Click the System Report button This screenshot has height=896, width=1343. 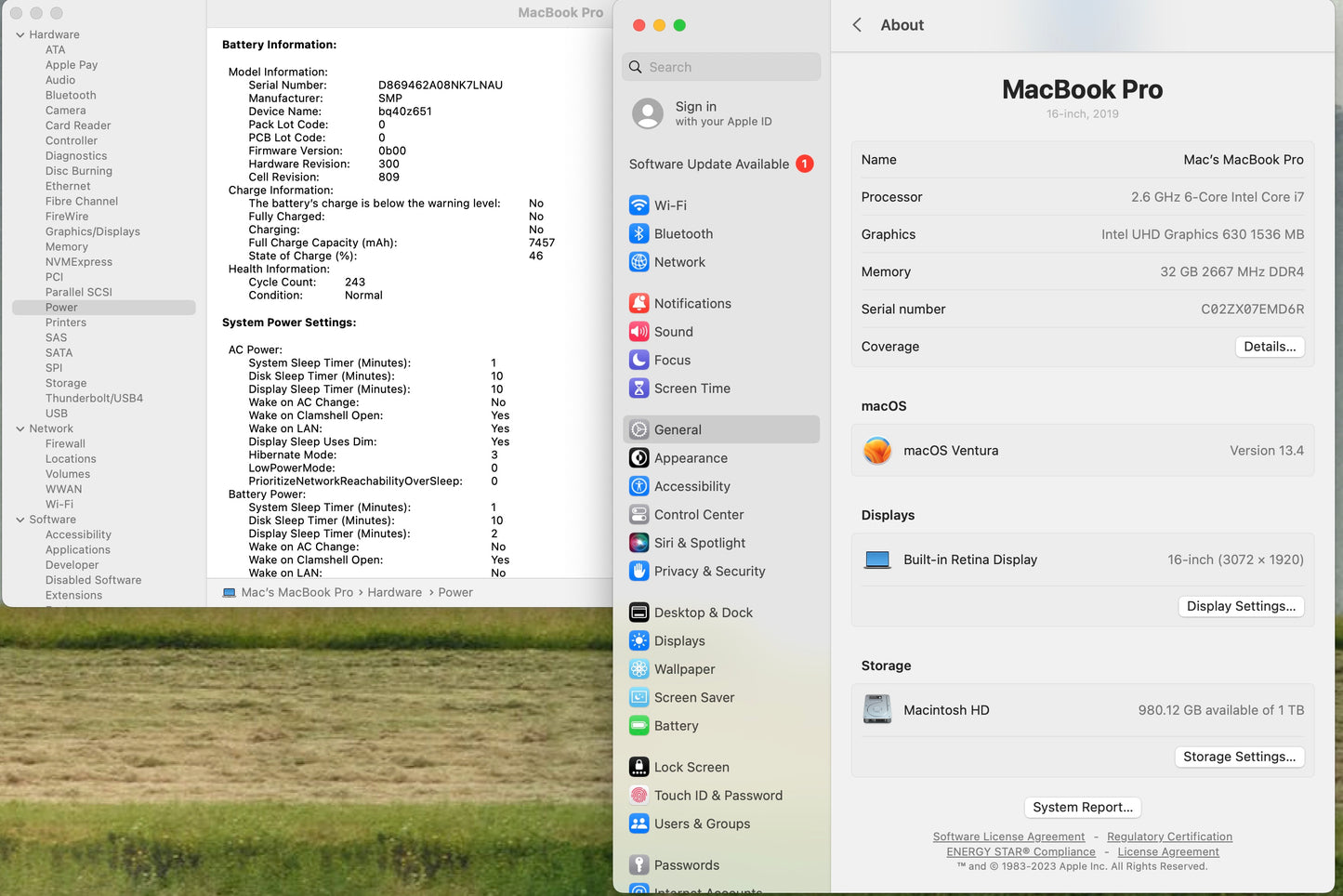[x=1082, y=807]
